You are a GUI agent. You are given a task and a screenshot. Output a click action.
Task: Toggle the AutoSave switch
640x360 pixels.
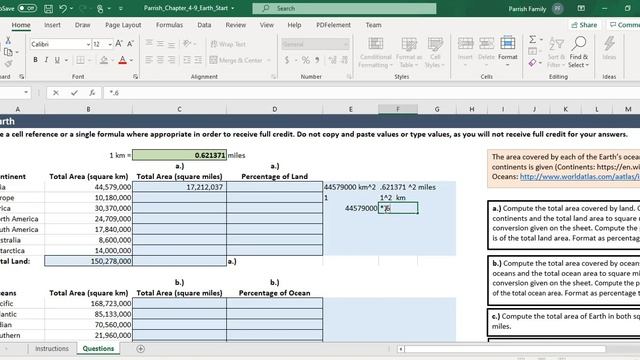pyautogui.click(x=27, y=8)
